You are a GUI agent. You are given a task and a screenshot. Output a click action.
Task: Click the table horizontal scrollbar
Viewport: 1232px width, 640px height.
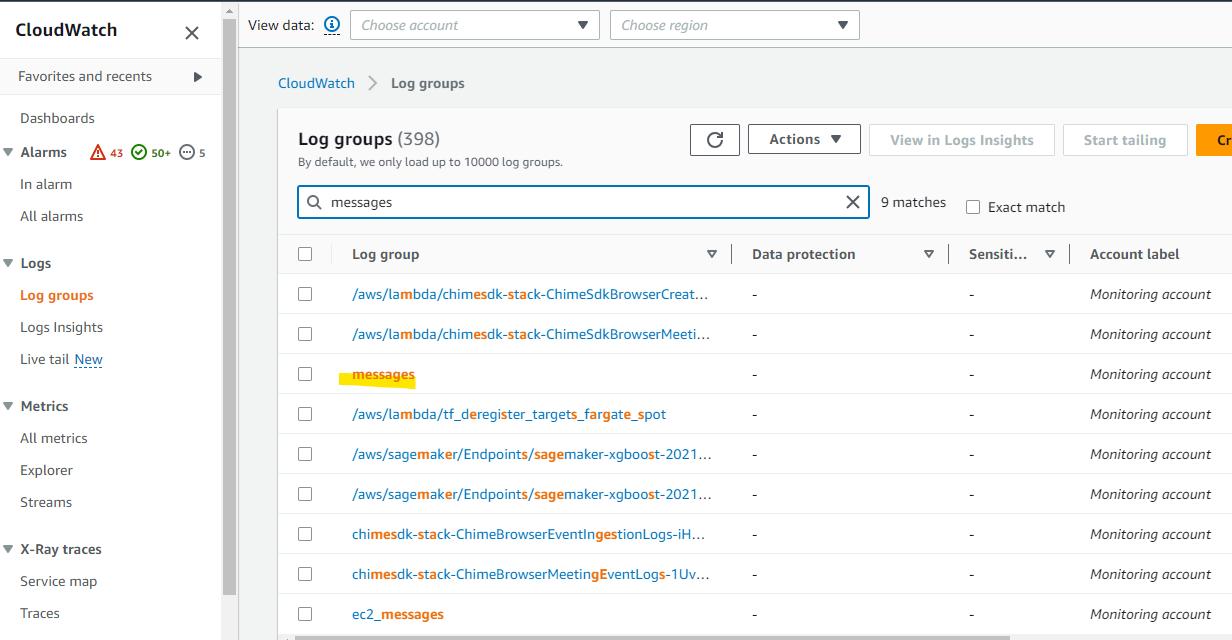[650, 637]
